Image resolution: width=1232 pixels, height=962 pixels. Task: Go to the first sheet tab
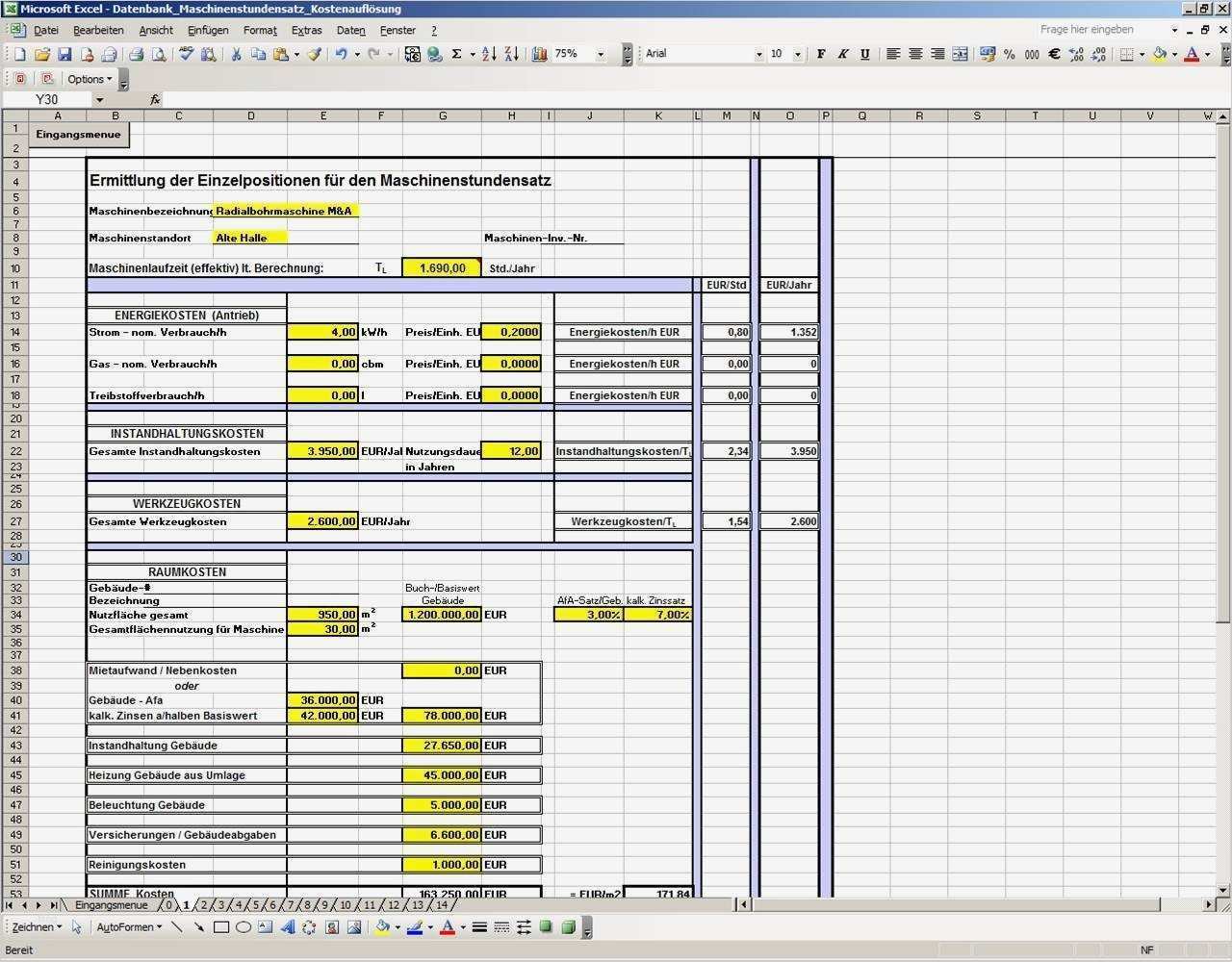11,905
